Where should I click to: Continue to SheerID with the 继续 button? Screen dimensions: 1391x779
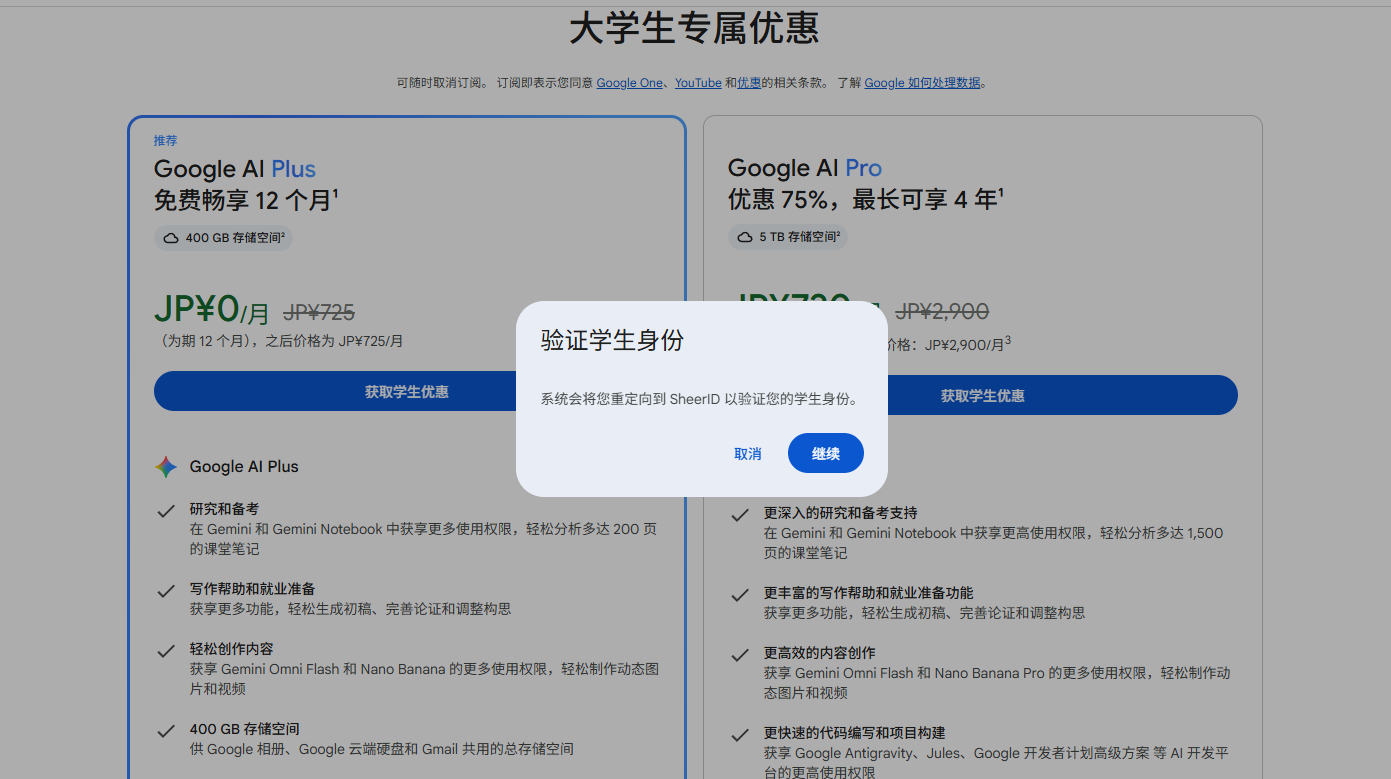pyautogui.click(x=826, y=454)
